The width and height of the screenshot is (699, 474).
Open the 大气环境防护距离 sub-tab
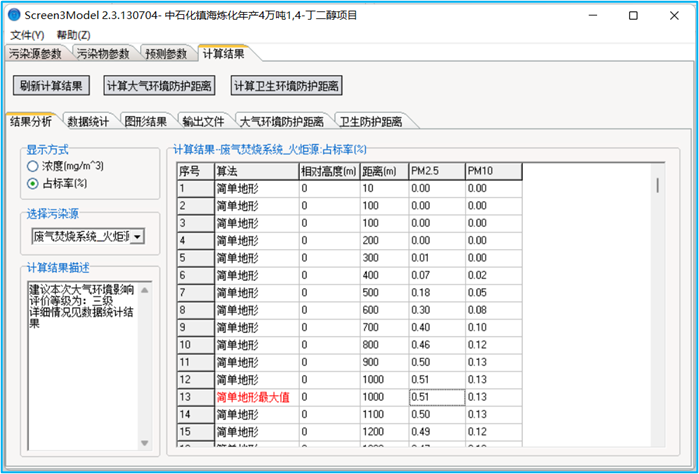coord(281,121)
